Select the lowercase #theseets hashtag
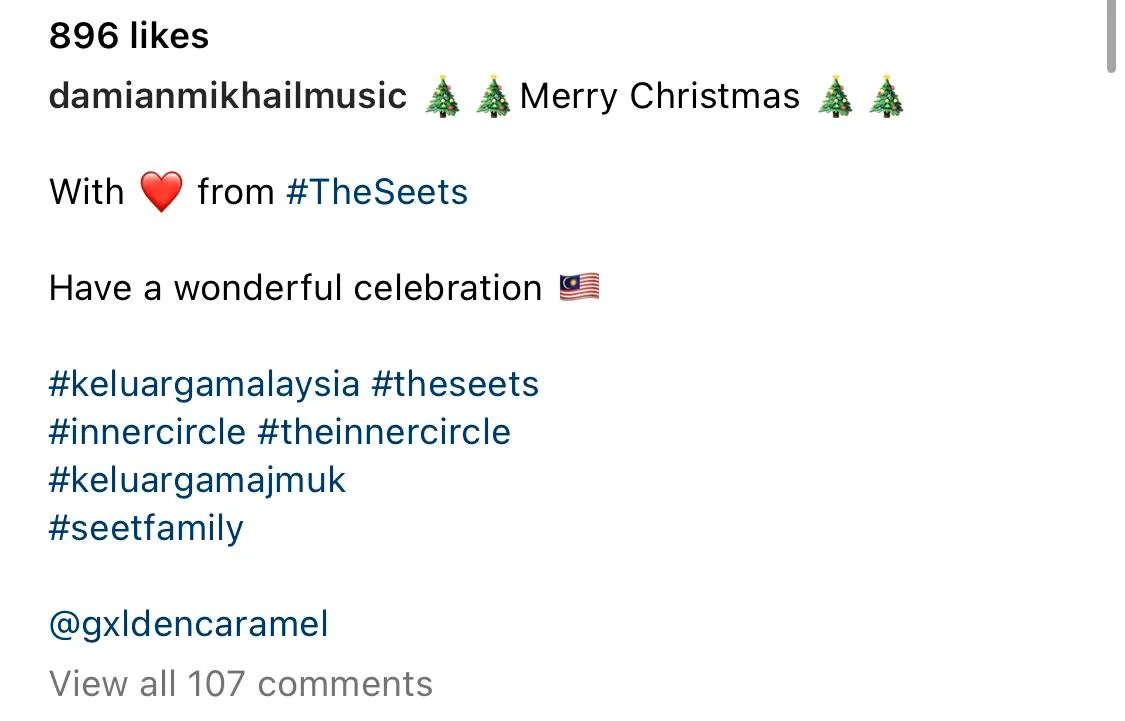The height and width of the screenshot is (721, 1125). point(455,384)
